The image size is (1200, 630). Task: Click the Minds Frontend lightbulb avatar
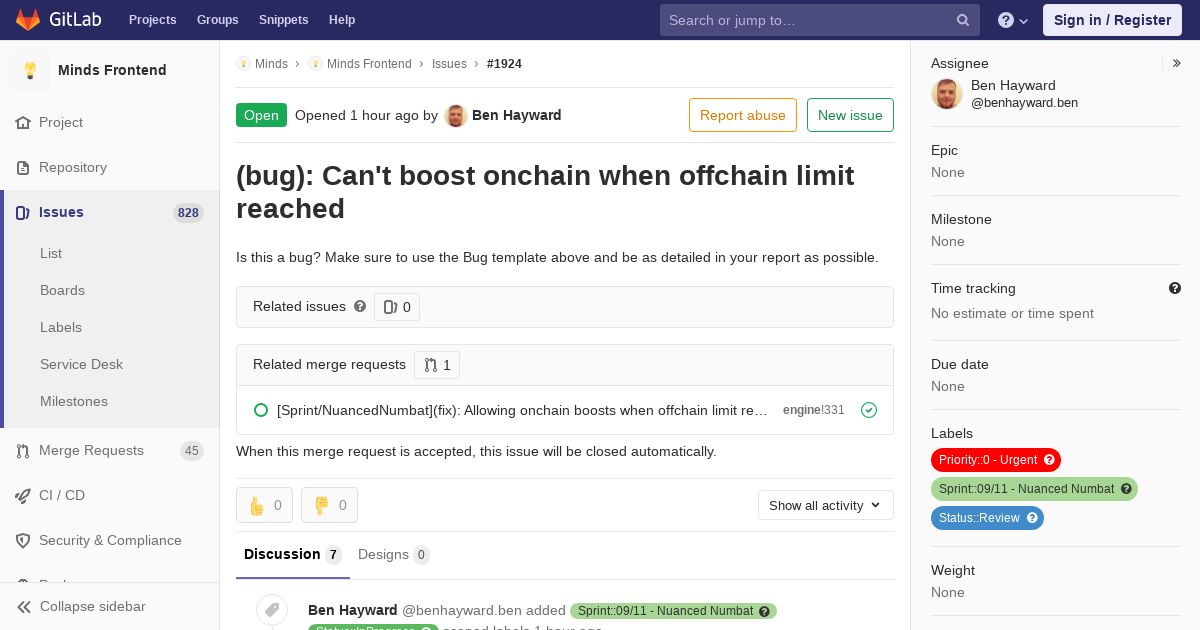tap(30, 70)
